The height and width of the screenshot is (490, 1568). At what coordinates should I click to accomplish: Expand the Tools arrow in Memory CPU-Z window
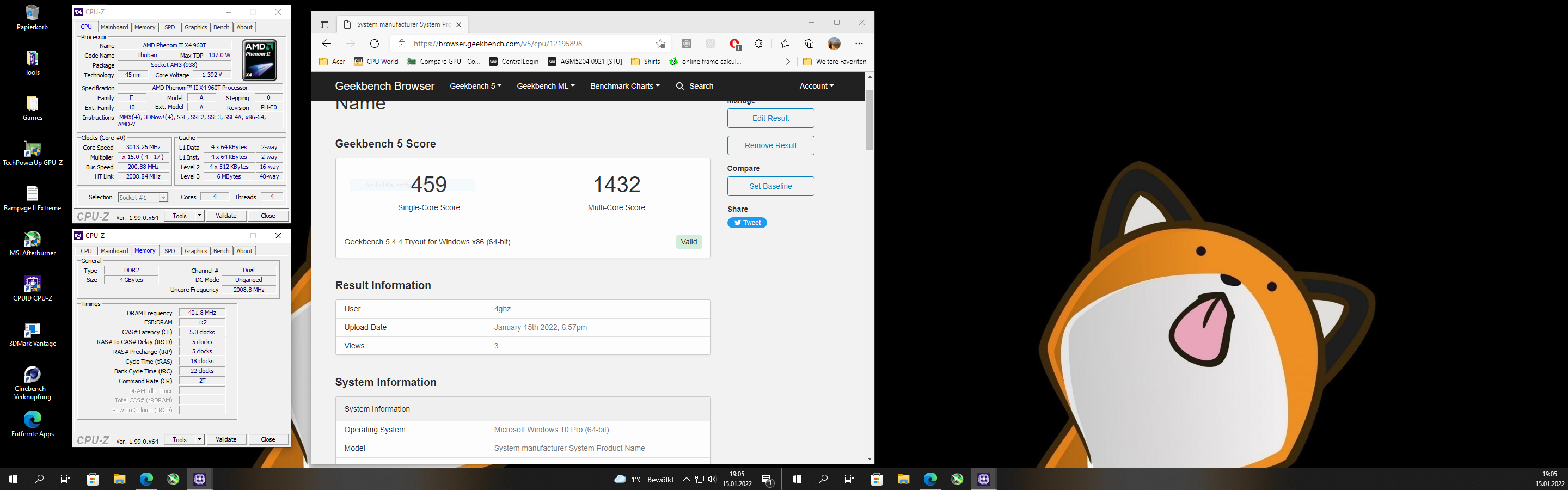[199, 439]
